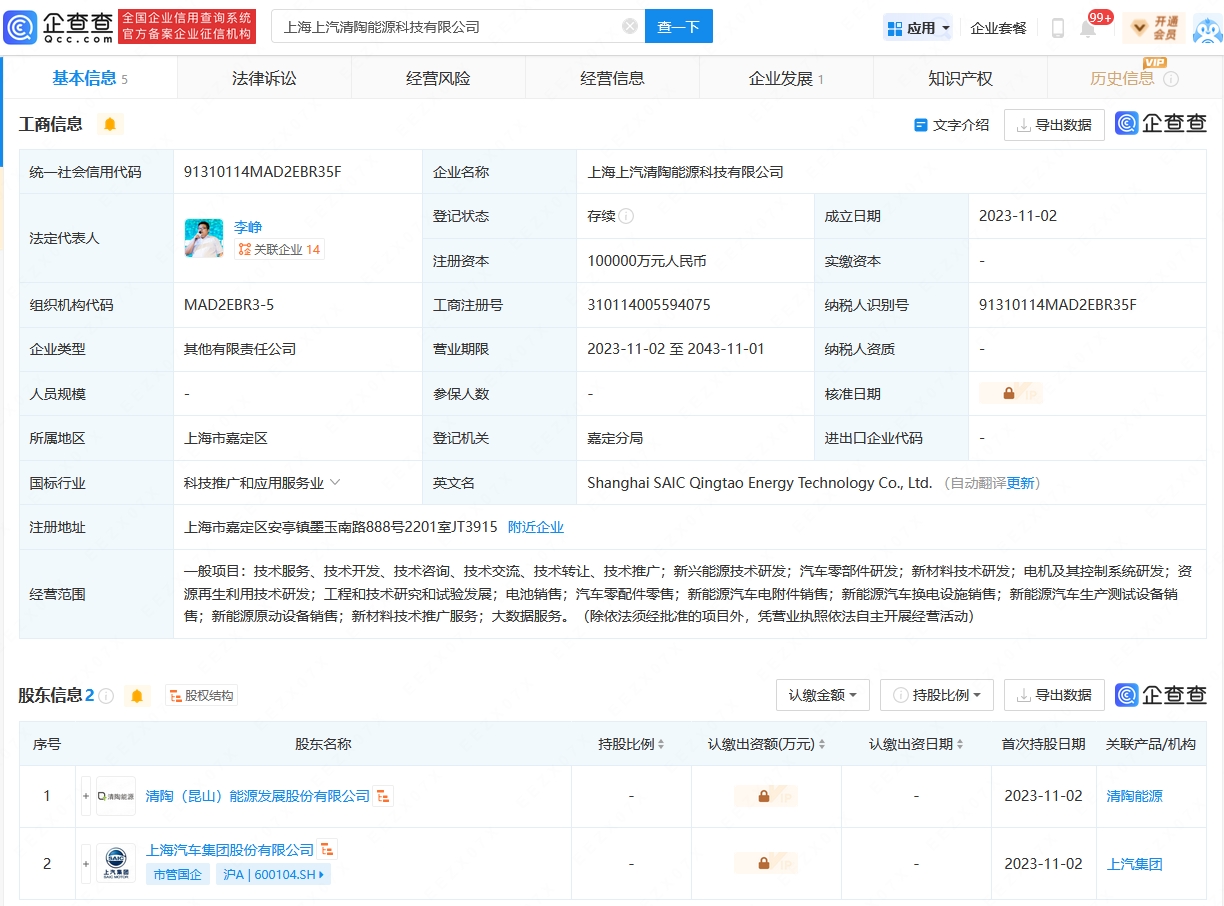The image size is (1224, 906).
Task: Go to the 知识产权 tab
Action: 960,78
